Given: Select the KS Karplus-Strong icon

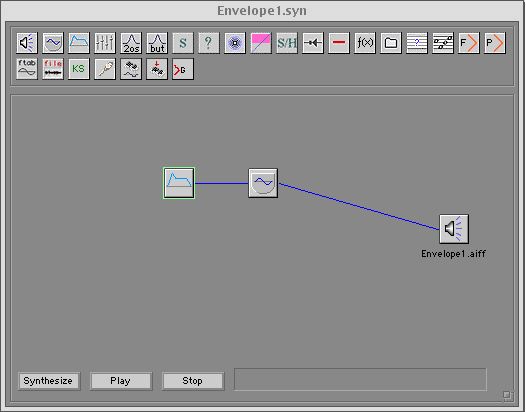Looking at the screenshot, I should click(x=79, y=69).
